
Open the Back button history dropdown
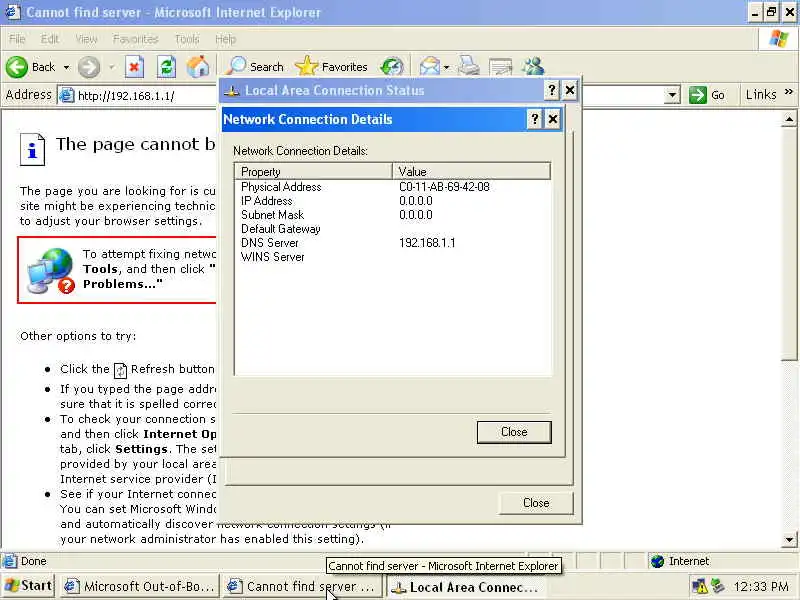click(66, 67)
